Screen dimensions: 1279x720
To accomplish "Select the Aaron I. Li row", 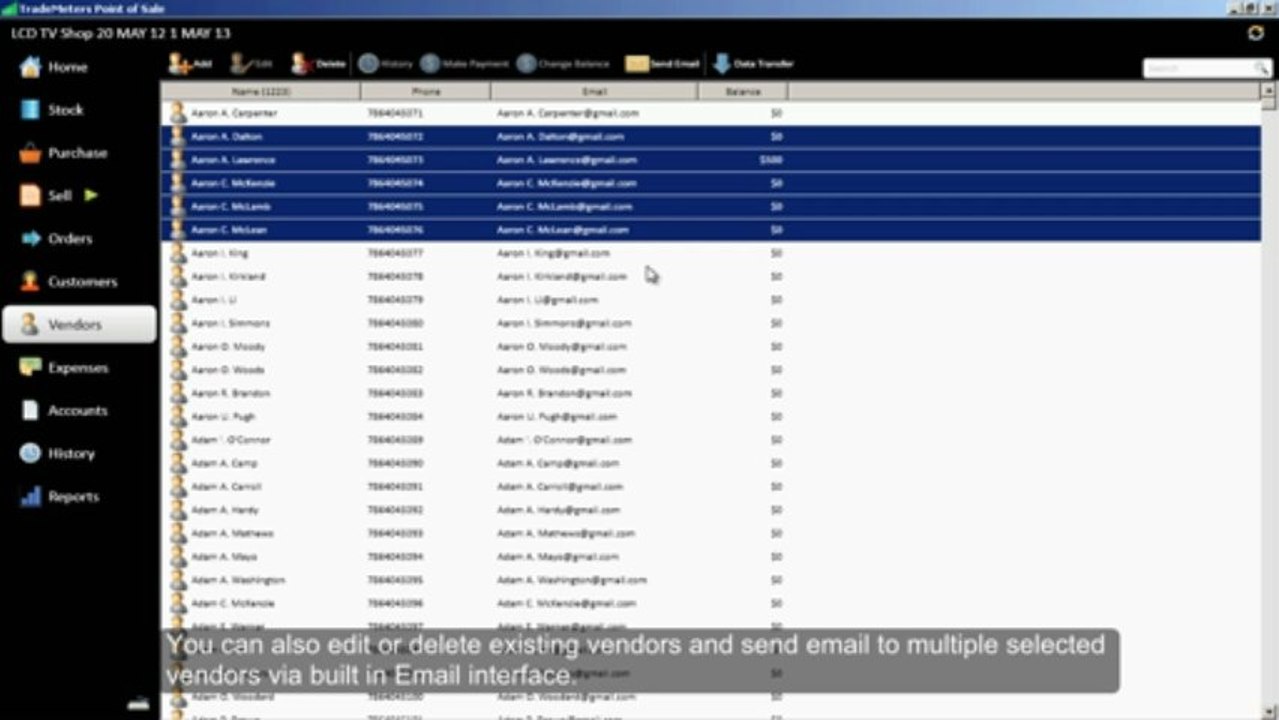I will 711,300.
